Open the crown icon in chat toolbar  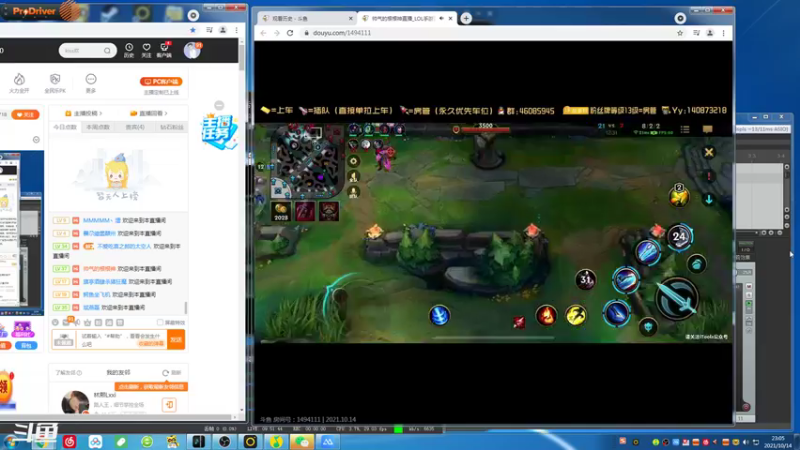87,322
